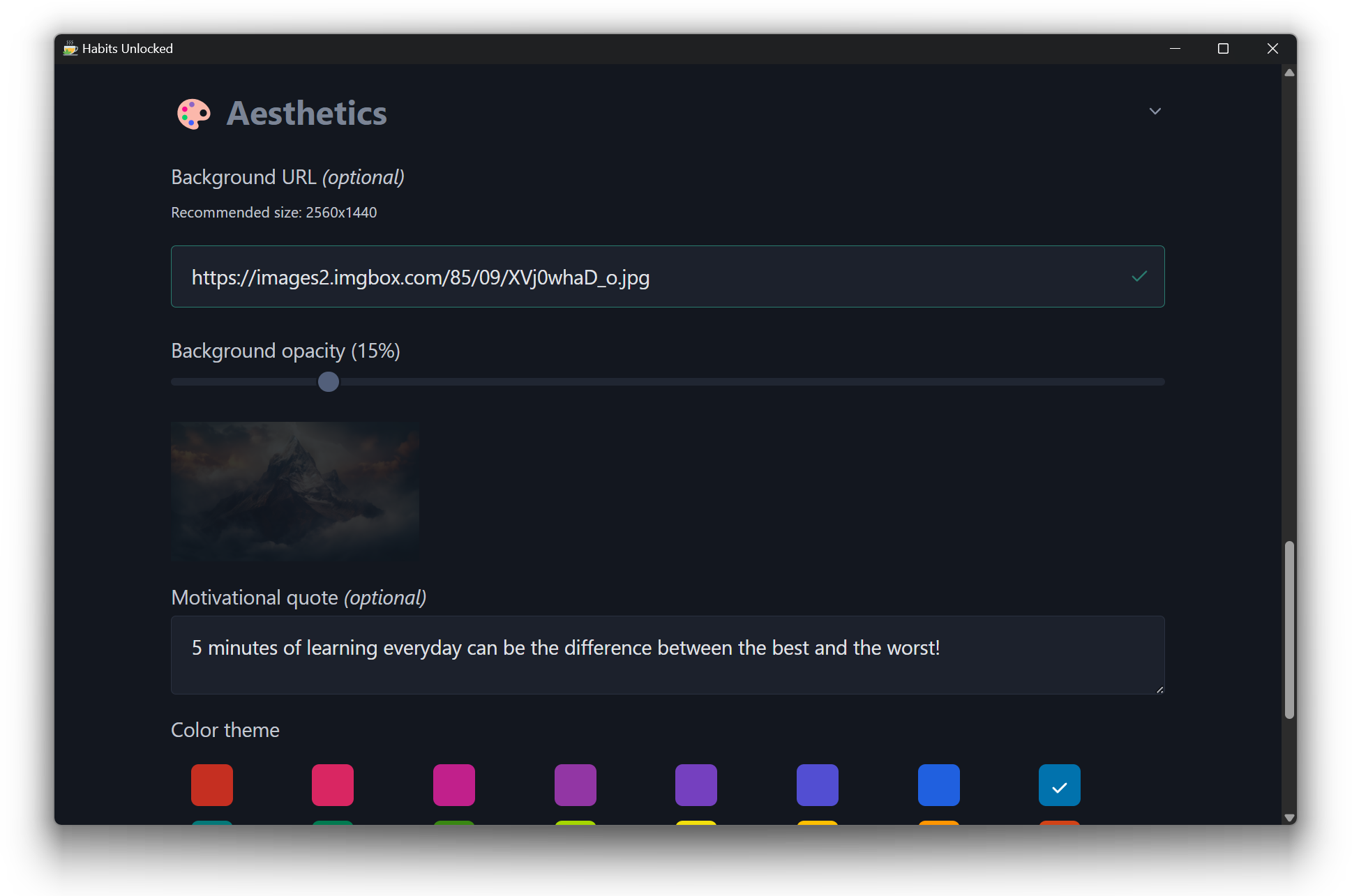
Task: Click the mountain background preview thumbnail
Action: 294,491
